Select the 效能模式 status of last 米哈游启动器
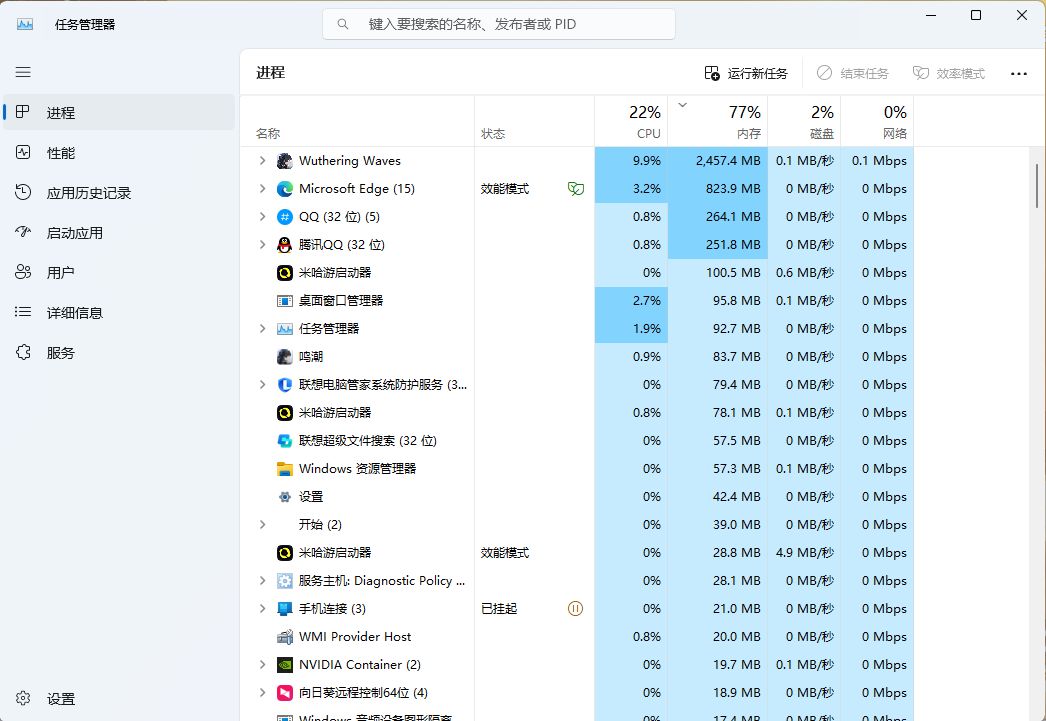The image size is (1046, 721). click(505, 553)
